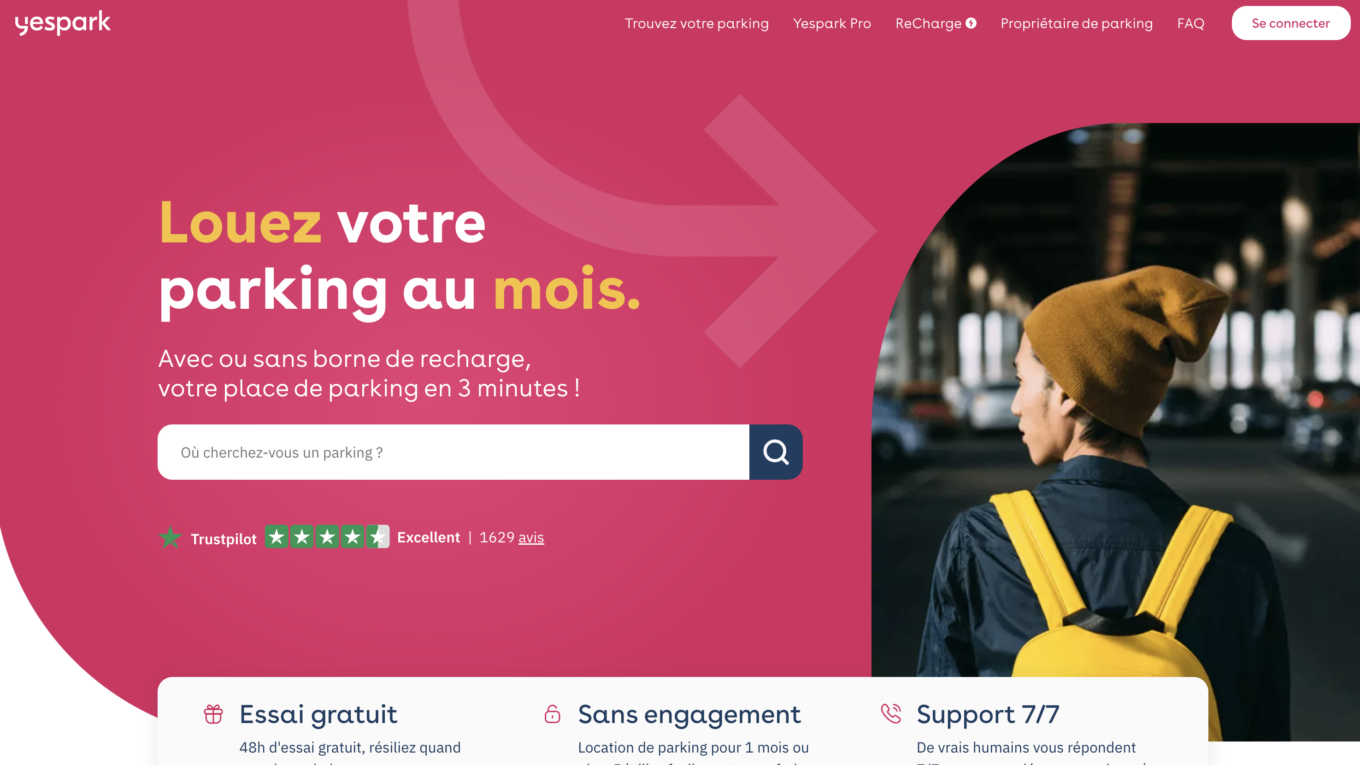
Task: Click the Sans engagement heading
Action: [689, 714]
